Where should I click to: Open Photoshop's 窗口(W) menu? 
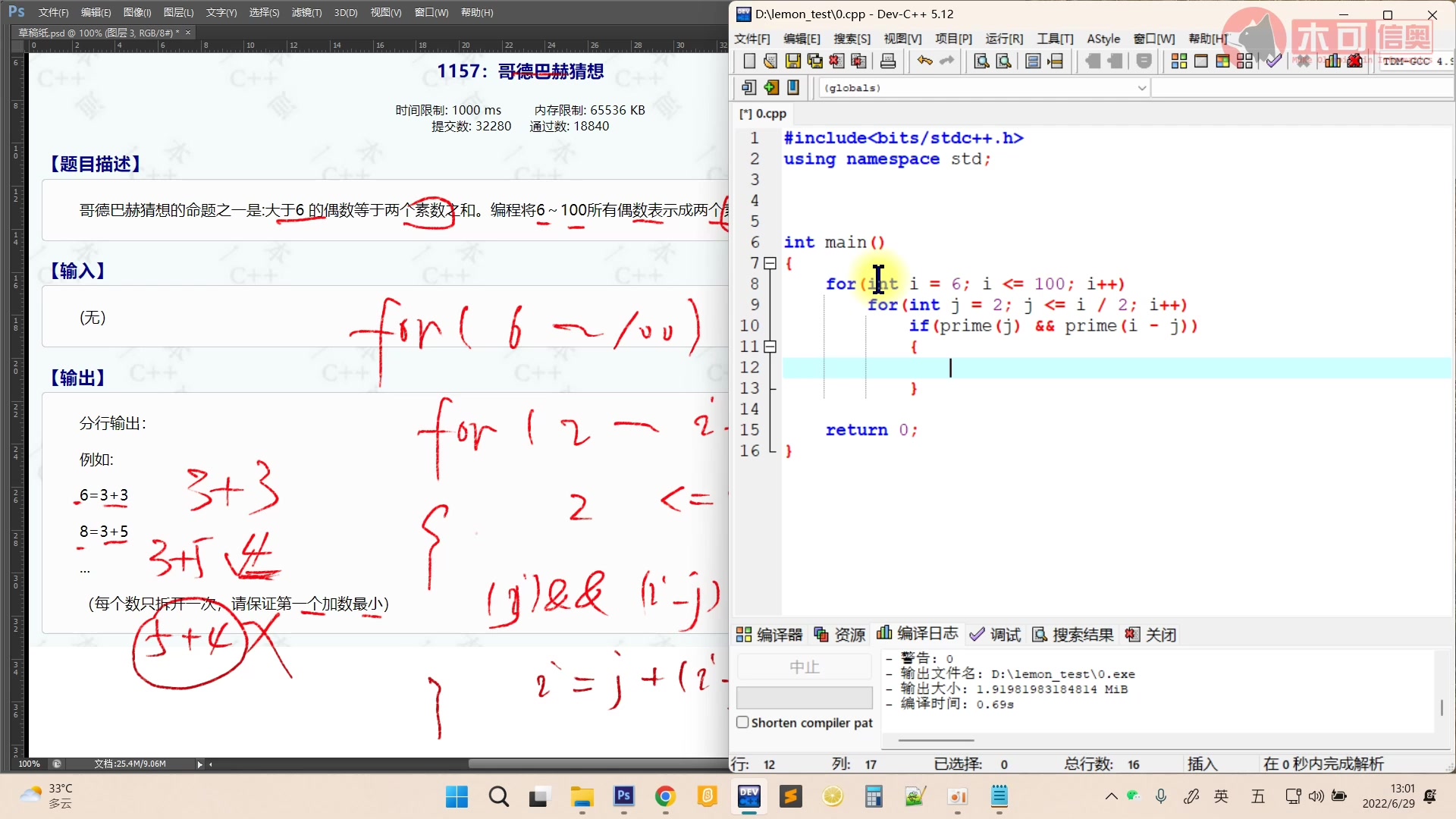point(431,12)
